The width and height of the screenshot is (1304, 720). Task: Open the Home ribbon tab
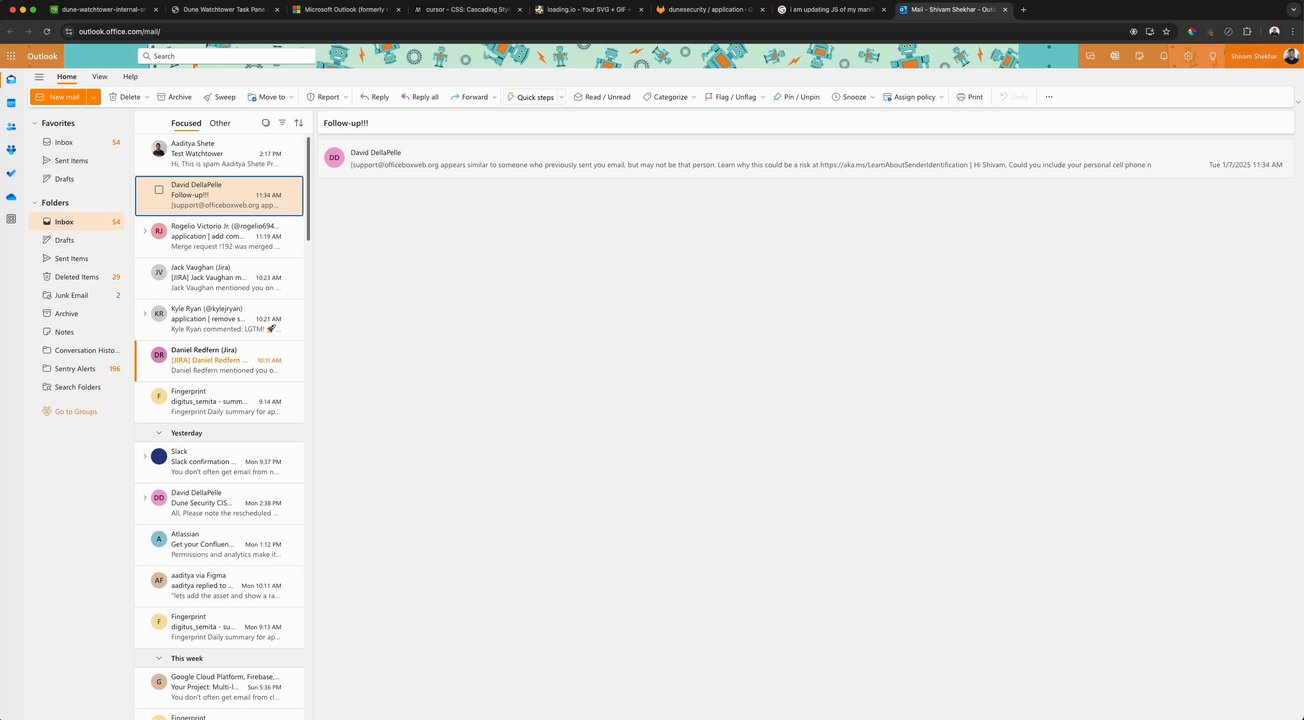[66, 77]
